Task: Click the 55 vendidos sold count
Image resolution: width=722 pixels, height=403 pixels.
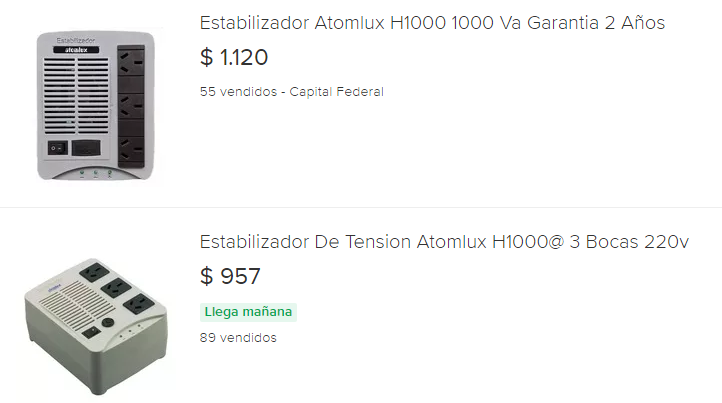Action: tap(239, 92)
